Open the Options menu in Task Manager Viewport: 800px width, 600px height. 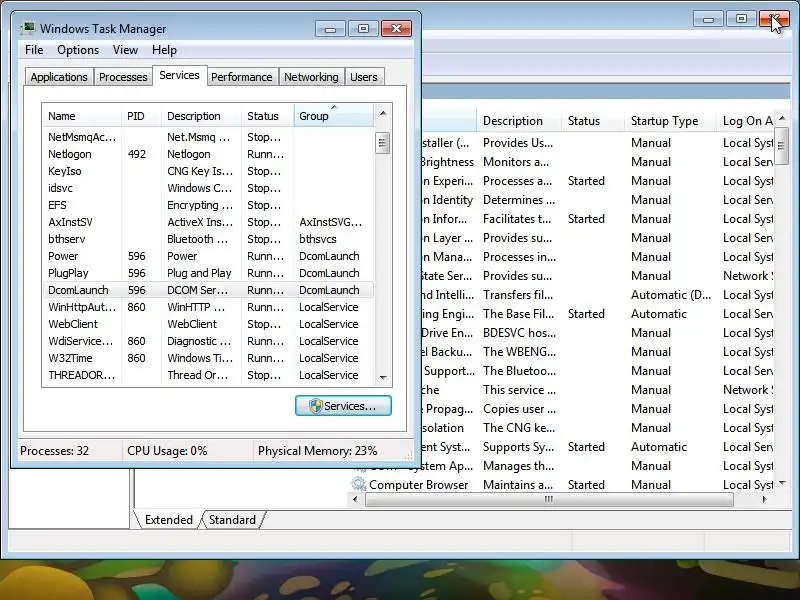(x=78, y=50)
